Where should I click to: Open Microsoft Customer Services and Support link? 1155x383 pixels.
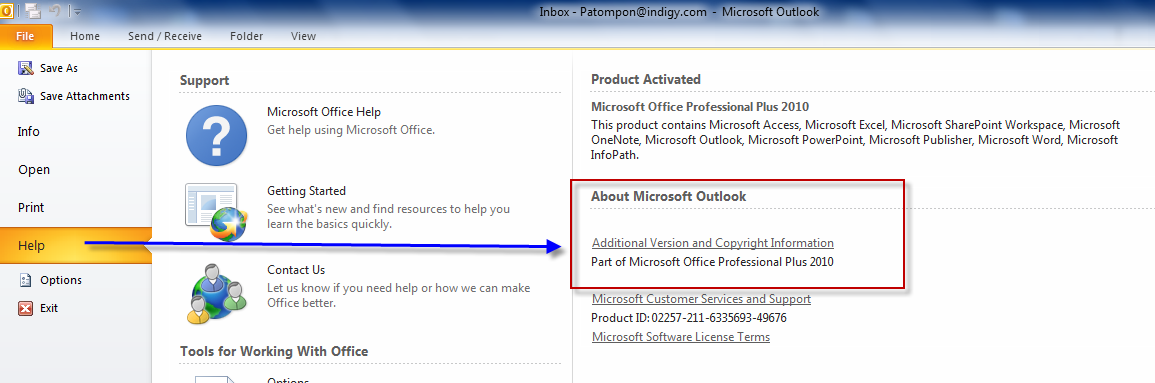701,299
